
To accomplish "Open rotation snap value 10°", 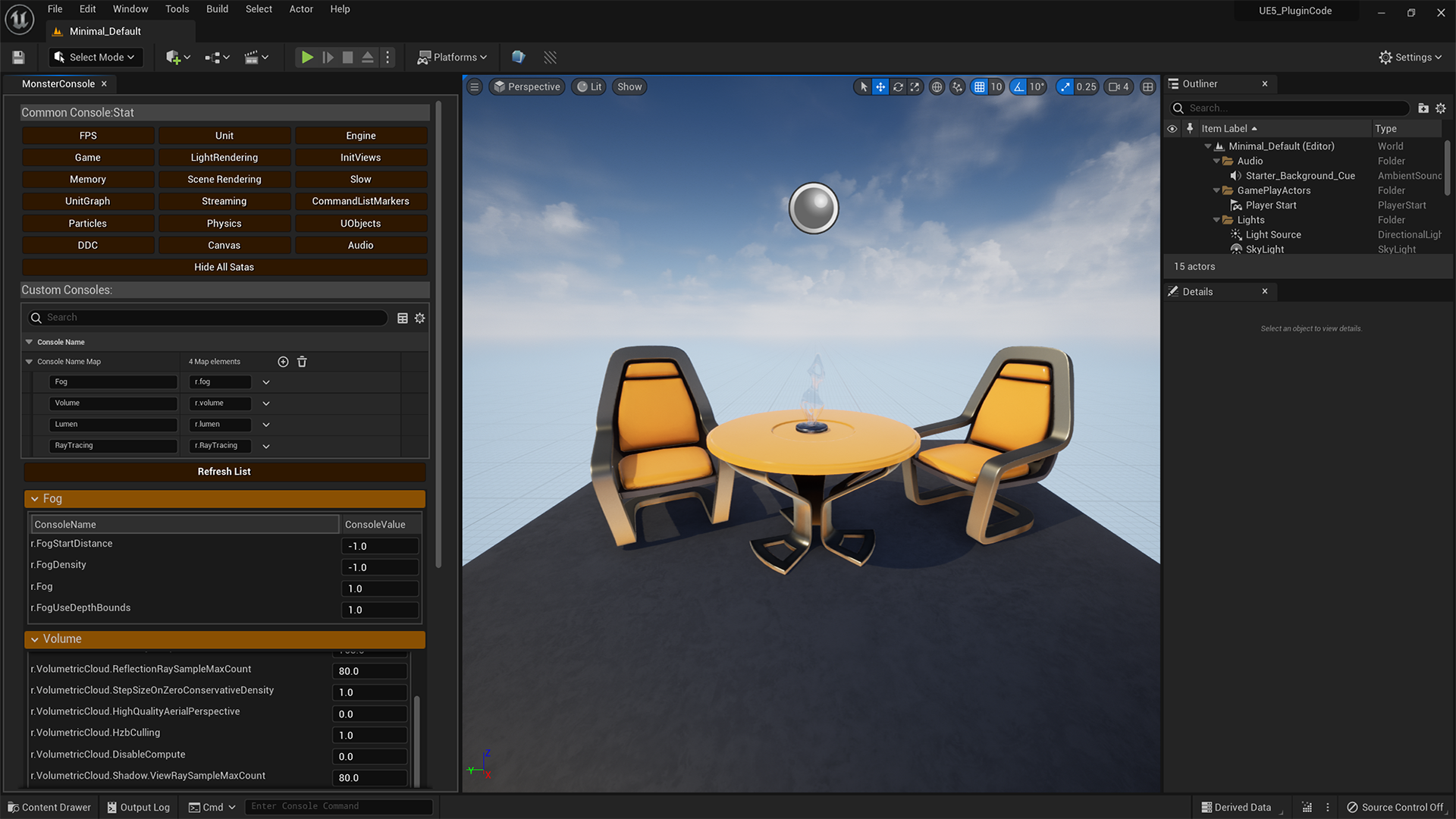I will 1037,86.
